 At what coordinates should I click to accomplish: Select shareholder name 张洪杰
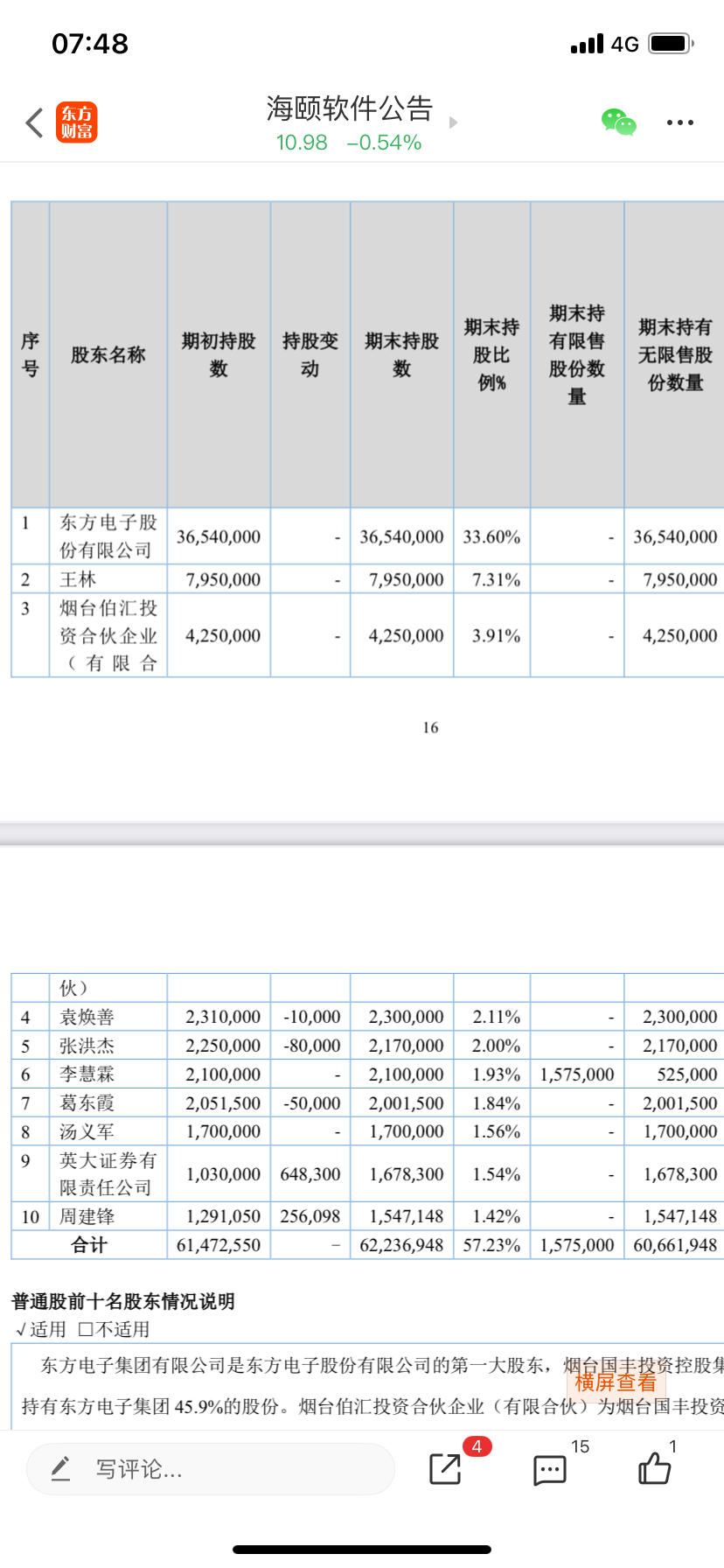87,1046
